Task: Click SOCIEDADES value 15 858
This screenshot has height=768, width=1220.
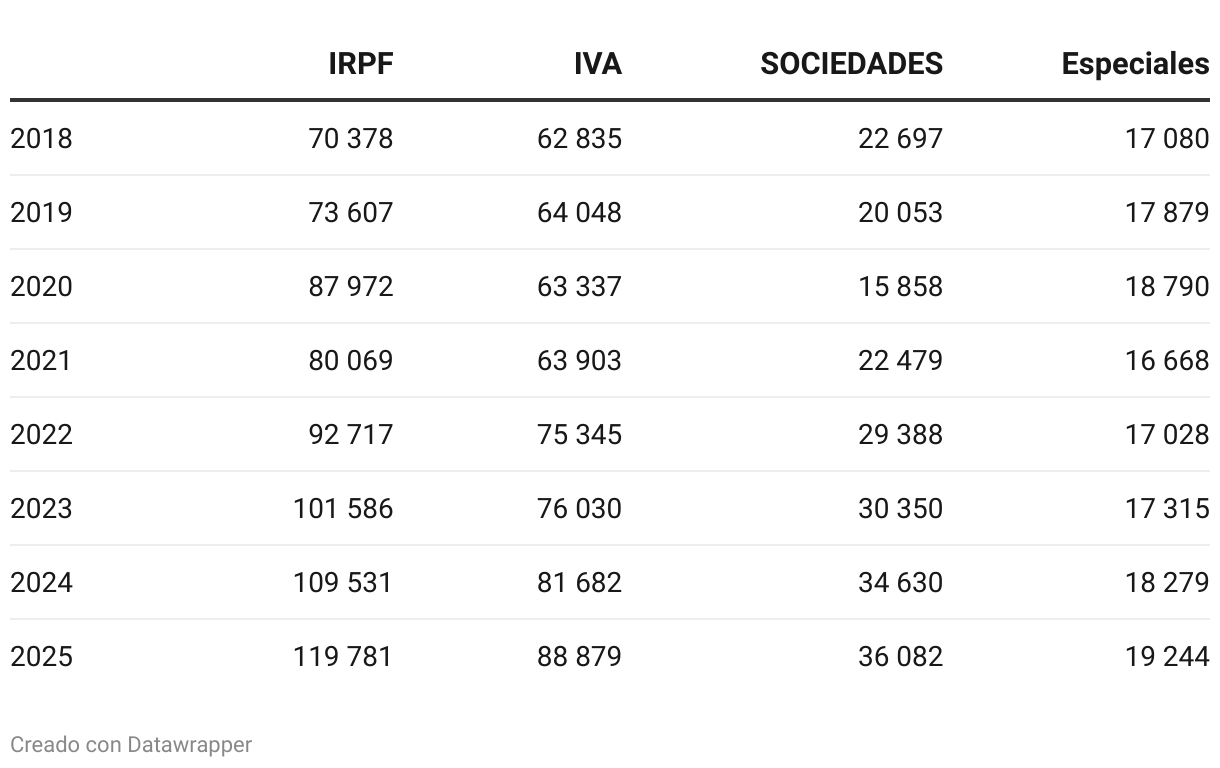Action: coord(900,286)
